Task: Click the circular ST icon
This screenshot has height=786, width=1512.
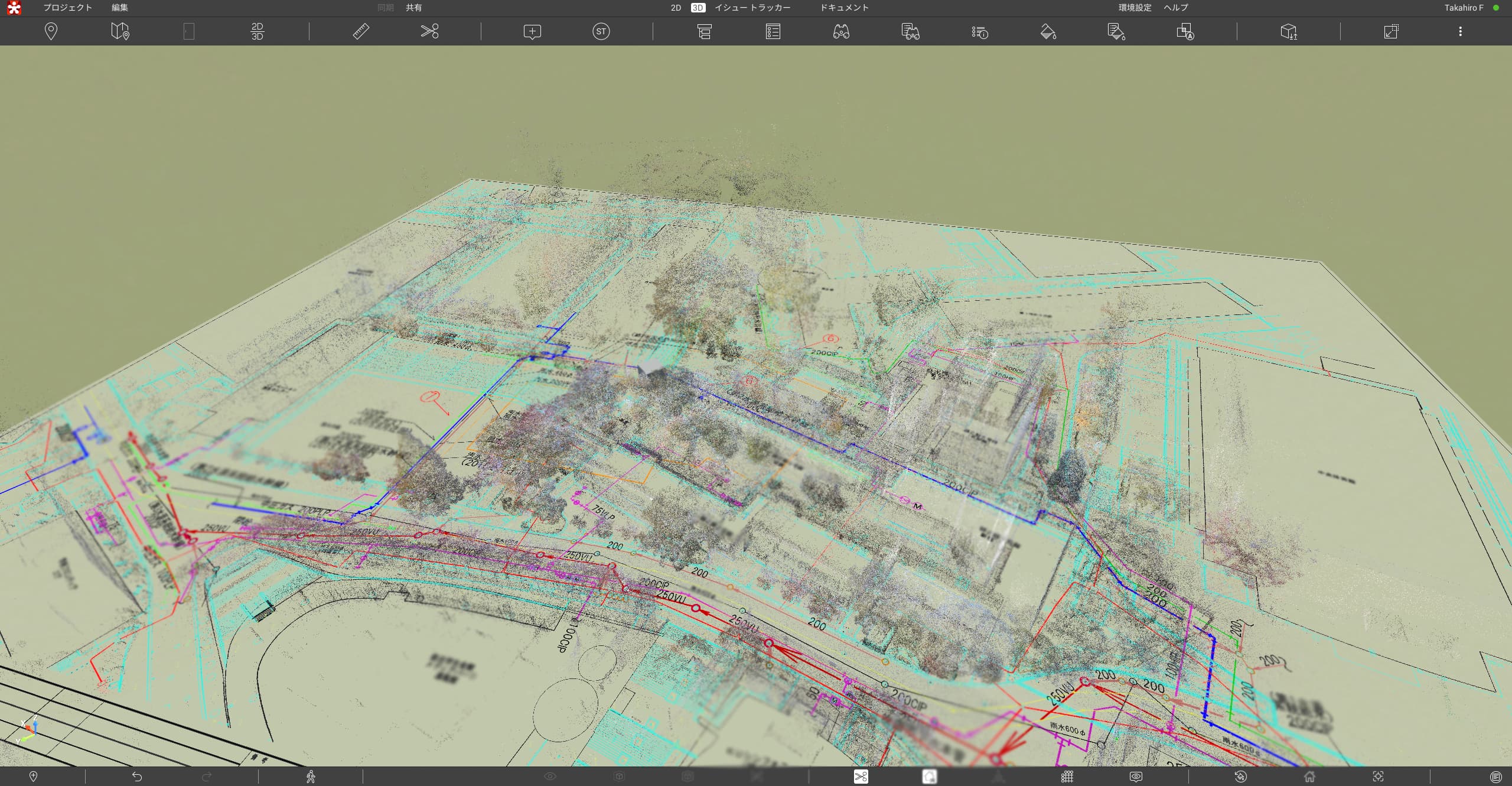Action: (601, 31)
